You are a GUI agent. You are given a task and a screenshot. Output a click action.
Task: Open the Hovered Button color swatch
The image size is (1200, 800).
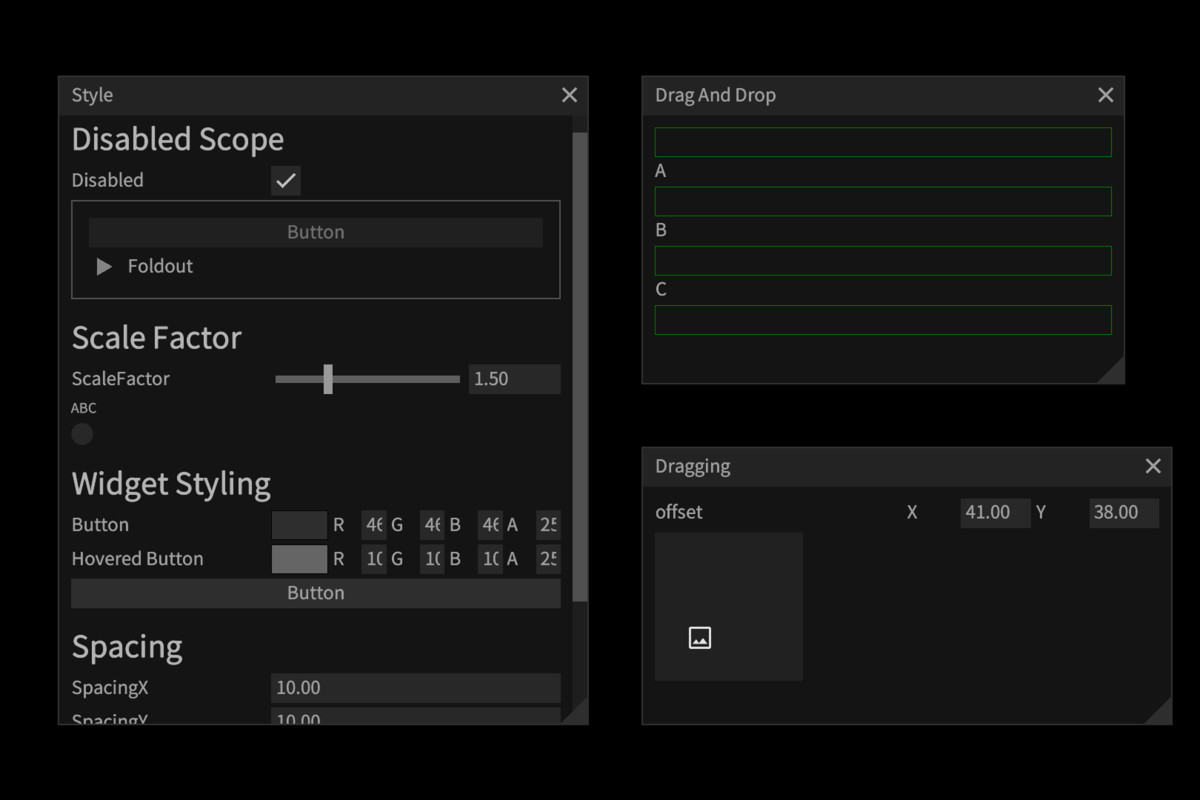299,559
